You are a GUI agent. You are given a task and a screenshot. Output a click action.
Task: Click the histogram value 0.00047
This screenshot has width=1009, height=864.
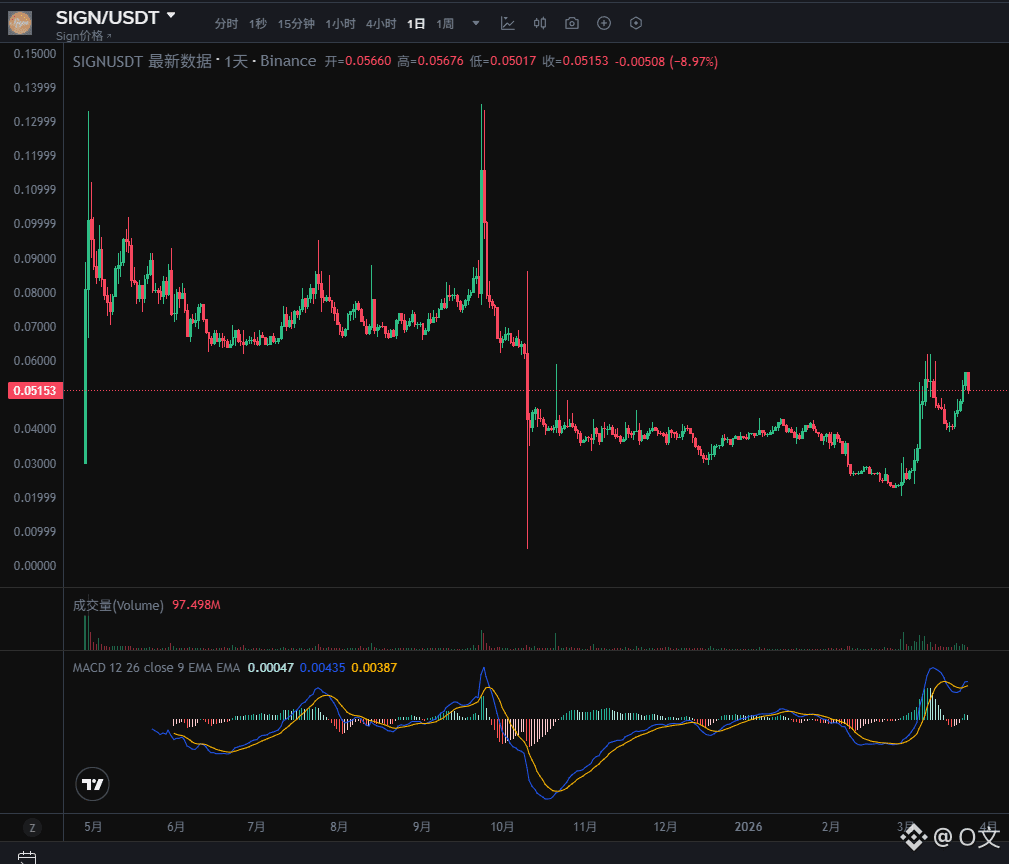pyautogui.click(x=271, y=668)
